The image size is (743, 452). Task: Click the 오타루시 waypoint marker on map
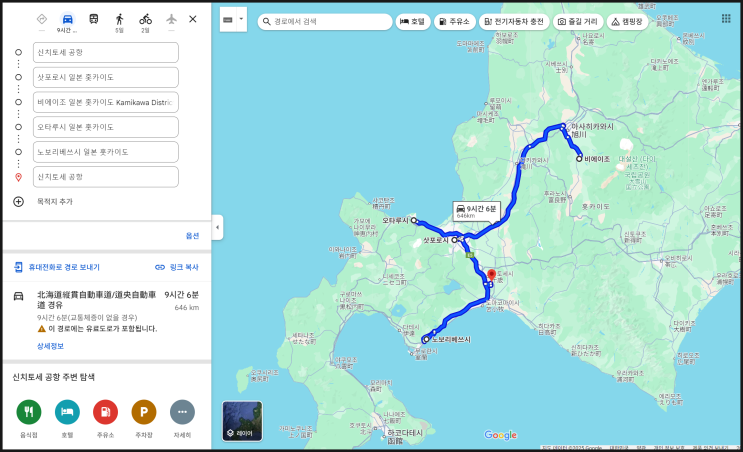pyautogui.click(x=414, y=220)
